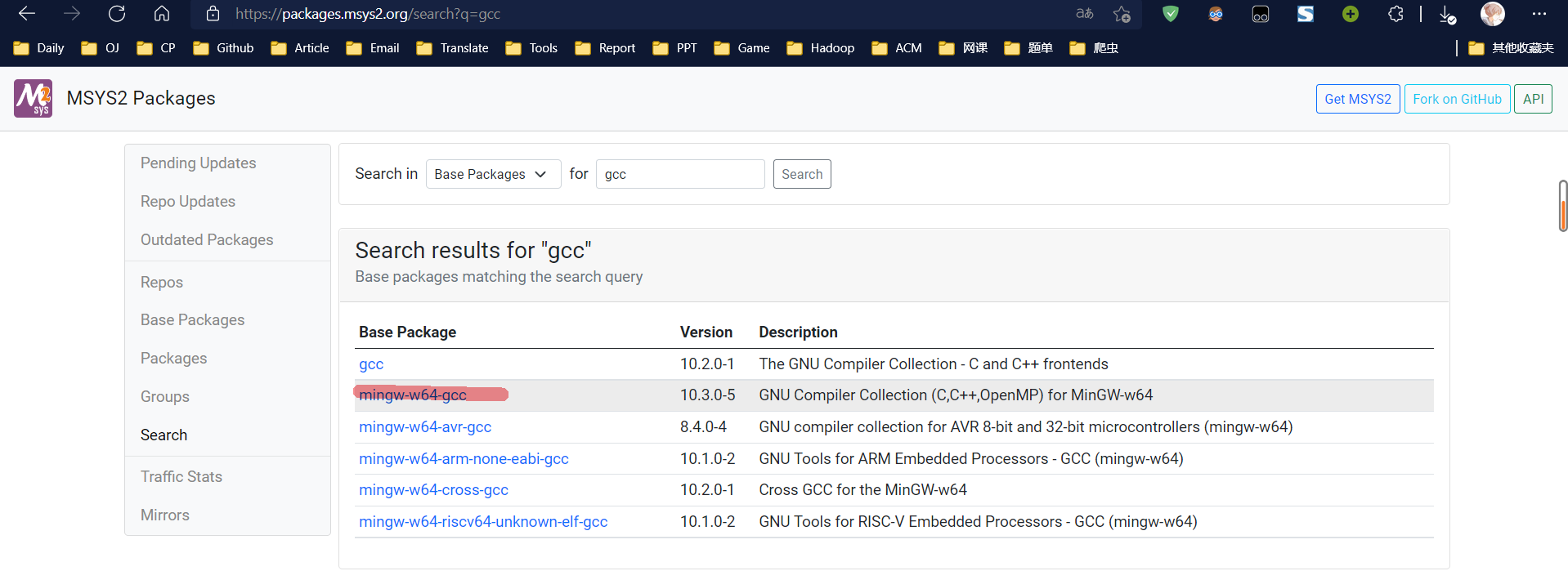Image resolution: width=1568 pixels, height=571 pixels.
Task: Open the gcc package link
Action: tap(371, 364)
